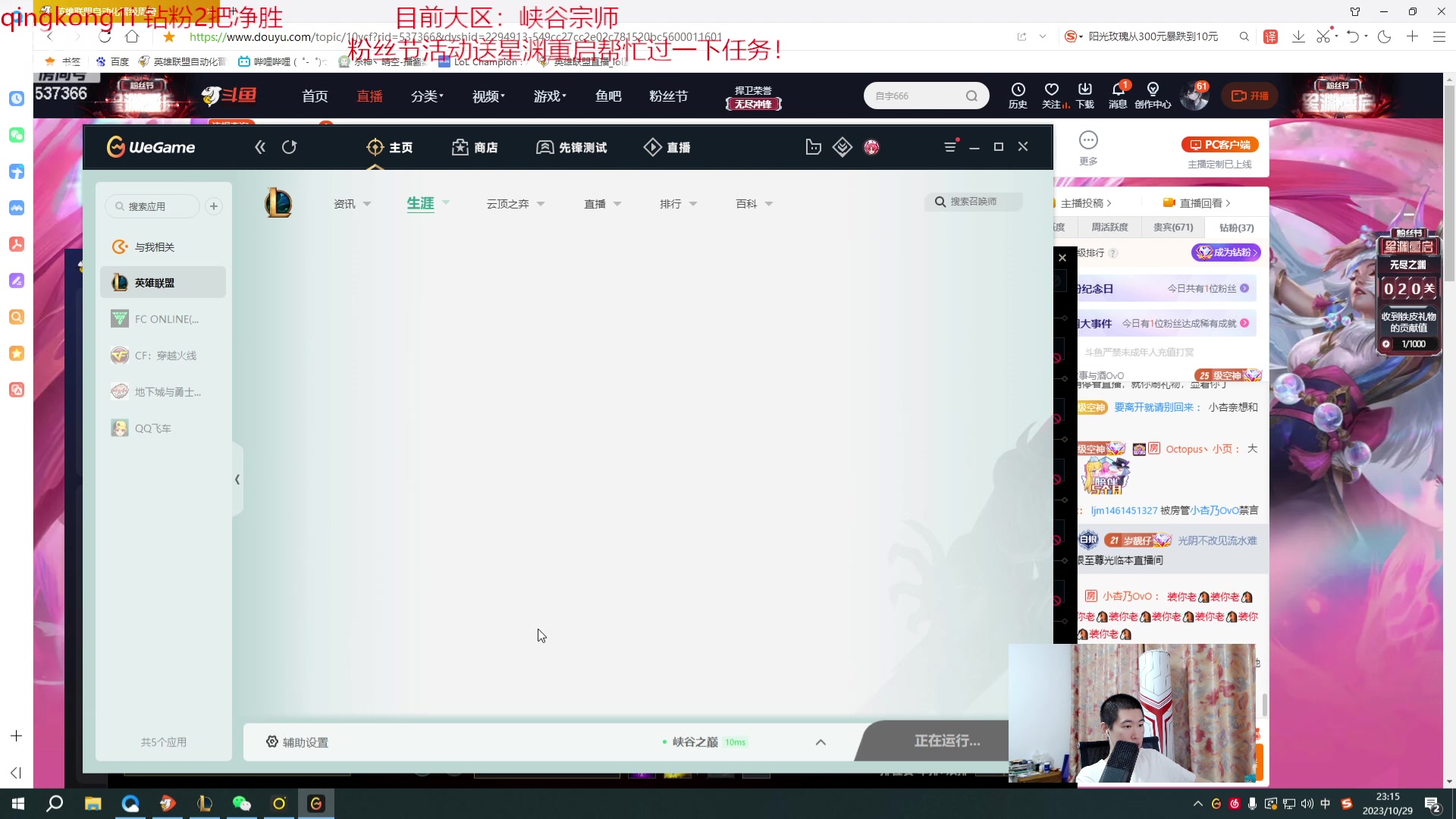Open WeGame 商店 tab
1456x819 pixels.
click(475, 147)
